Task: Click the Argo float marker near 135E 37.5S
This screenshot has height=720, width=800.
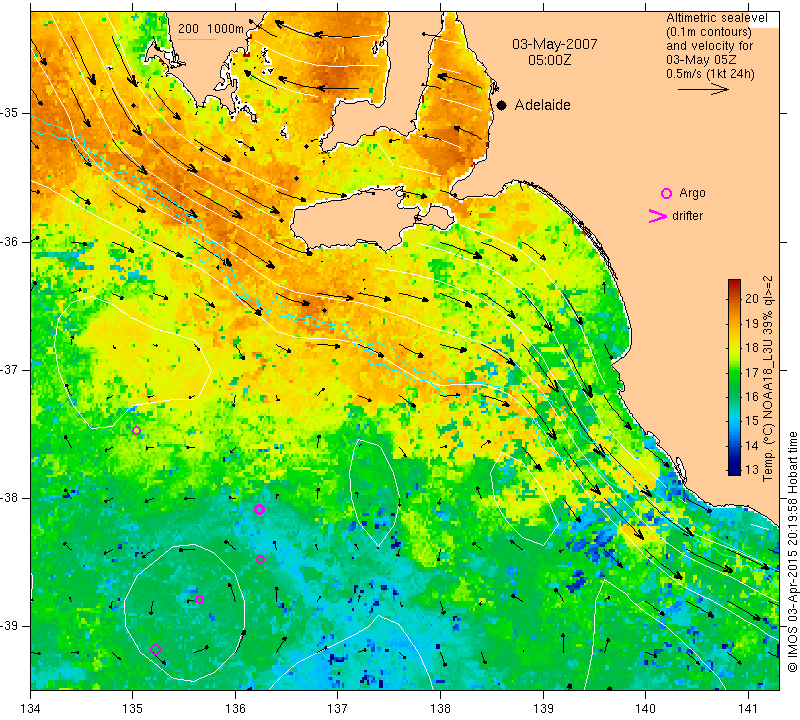Action: coord(136,431)
